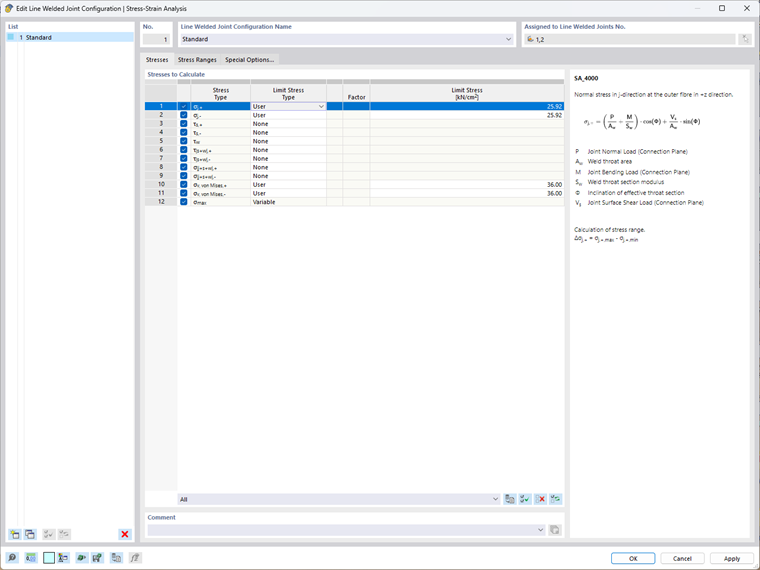Select the Standard entry in the List
The width and height of the screenshot is (760, 570).
(x=70, y=37)
